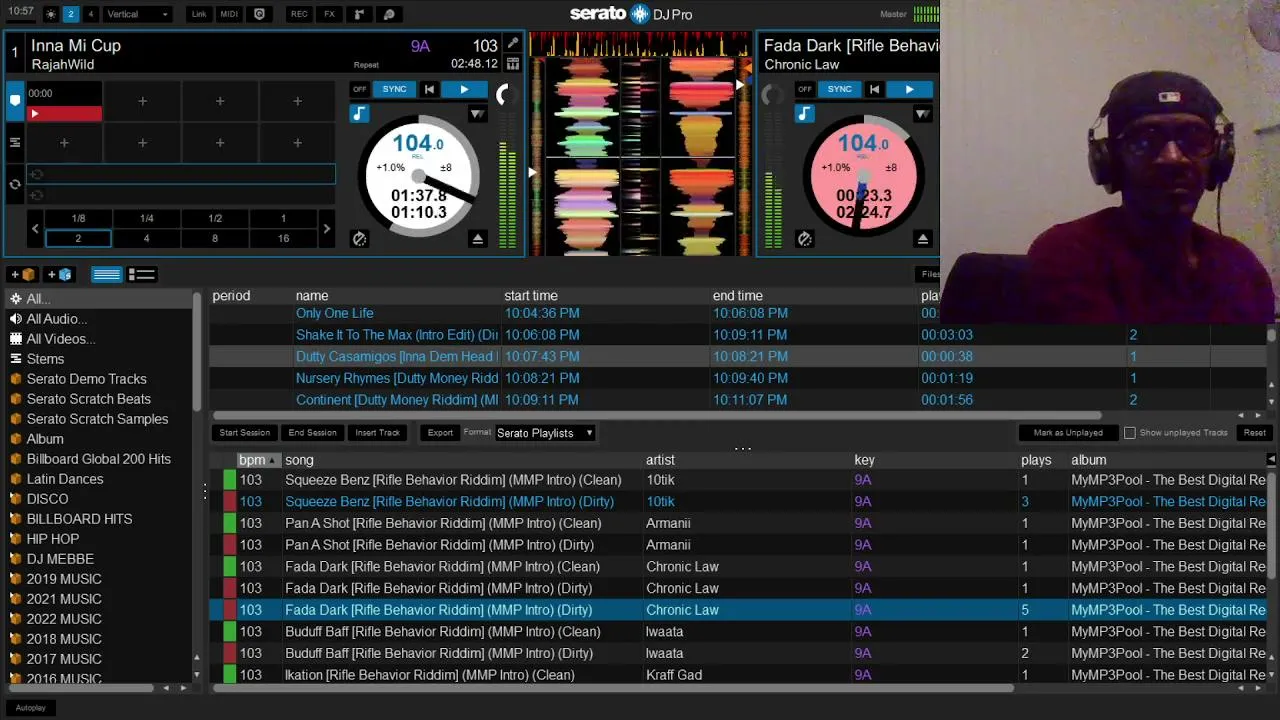Screen dimensions: 1280x720
Task: Open the REC recording panel
Action: 299,14
